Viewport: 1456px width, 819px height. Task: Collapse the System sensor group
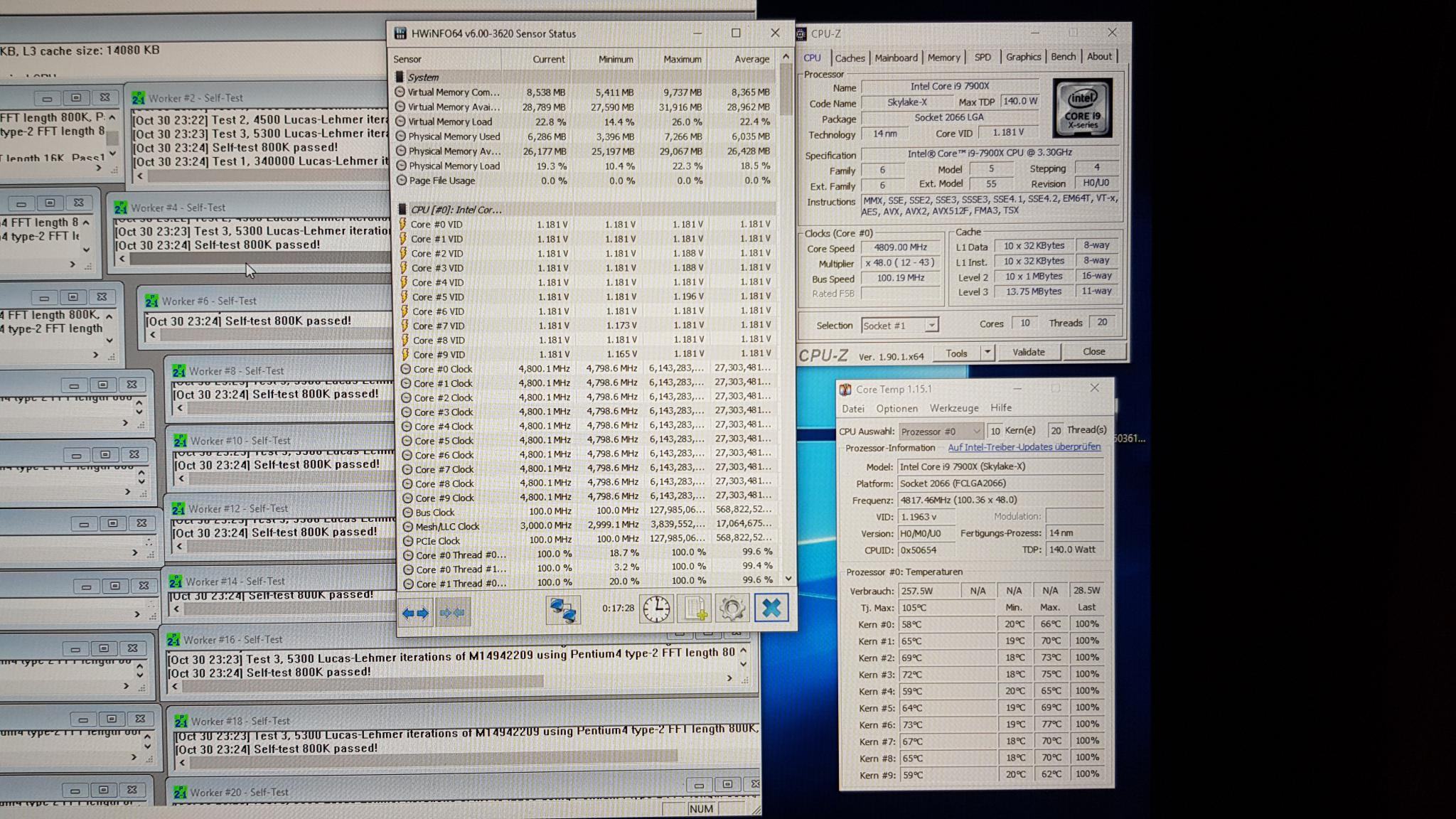tap(400, 77)
